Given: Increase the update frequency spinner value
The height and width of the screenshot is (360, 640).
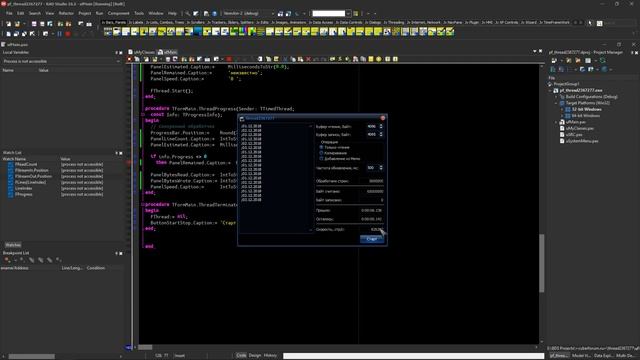Looking at the screenshot, I should point(381,167).
